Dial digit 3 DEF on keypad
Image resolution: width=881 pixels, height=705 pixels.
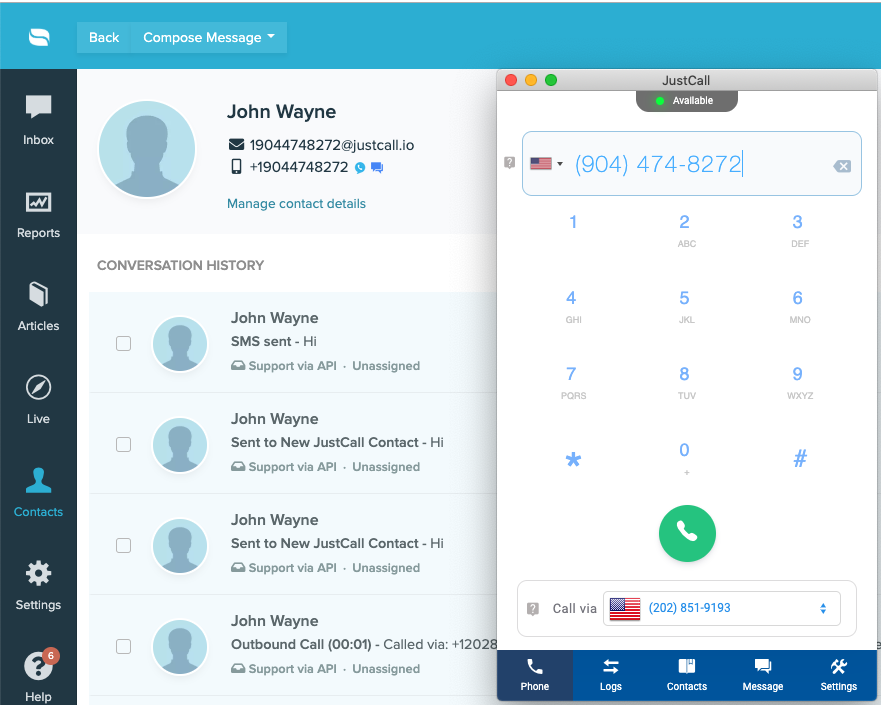pos(798,230)
